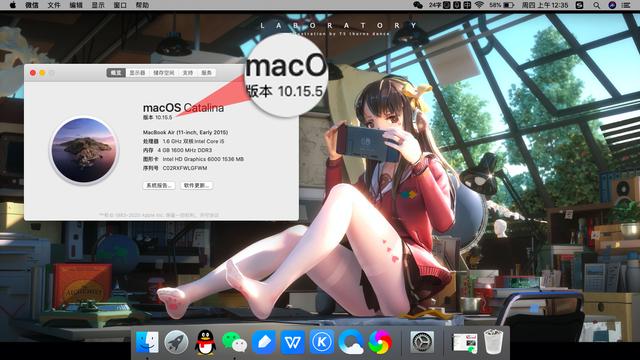The width and height of the screenshot is (640, 360).
Task: Open the Trash in the Dock
Action: coord(493,342)
